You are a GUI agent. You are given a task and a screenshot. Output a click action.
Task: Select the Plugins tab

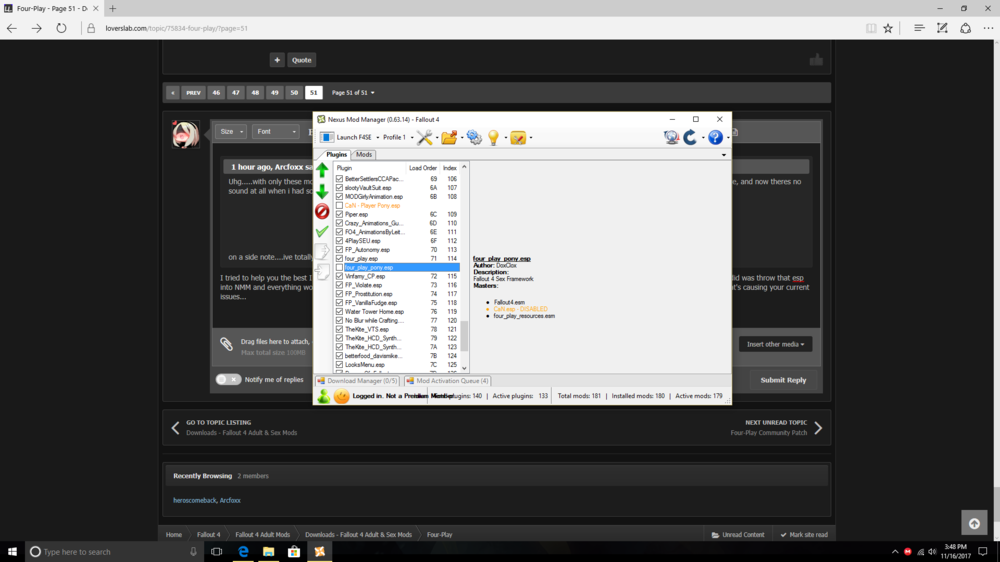336,154
